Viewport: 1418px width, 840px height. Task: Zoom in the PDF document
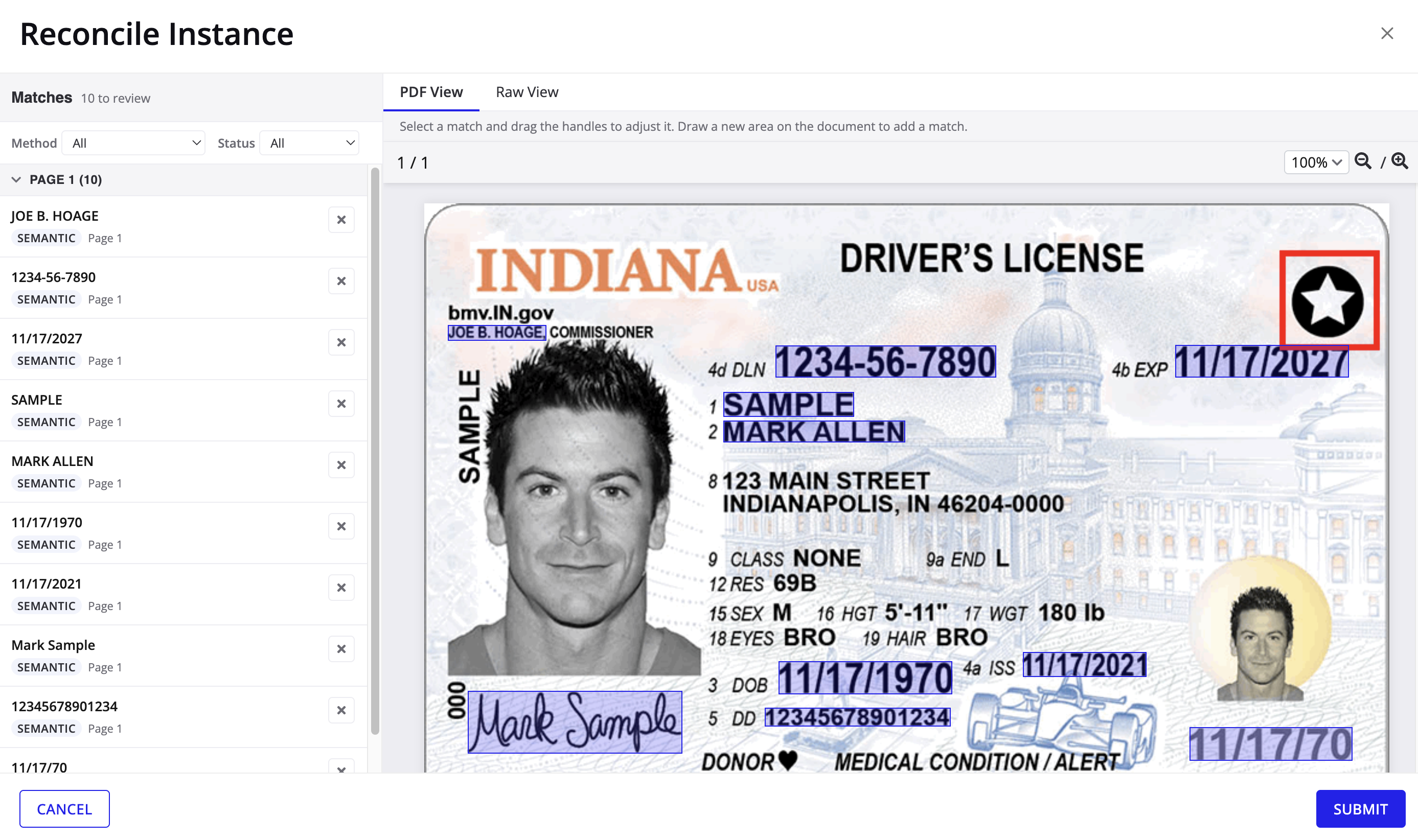click(x=1399, y=162)
